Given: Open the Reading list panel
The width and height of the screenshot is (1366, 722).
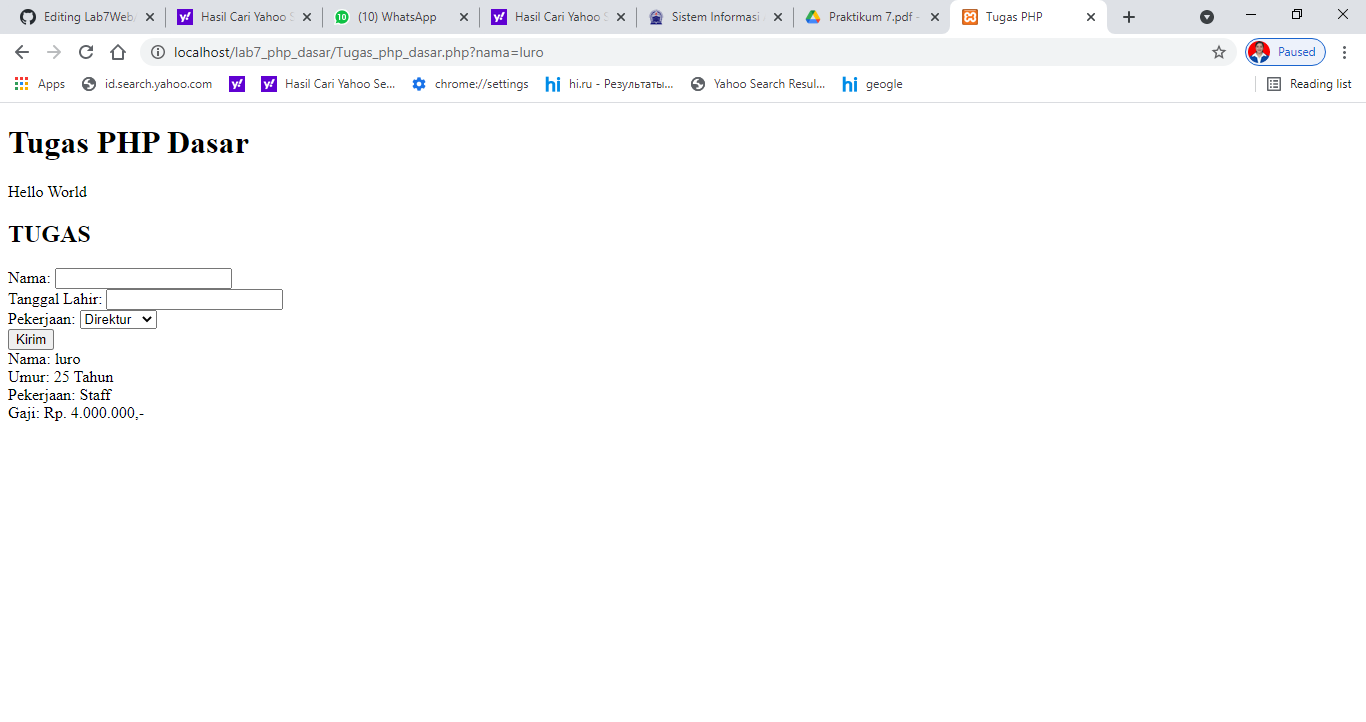Looking at the screenshot, I should (x=1309, y=84).
